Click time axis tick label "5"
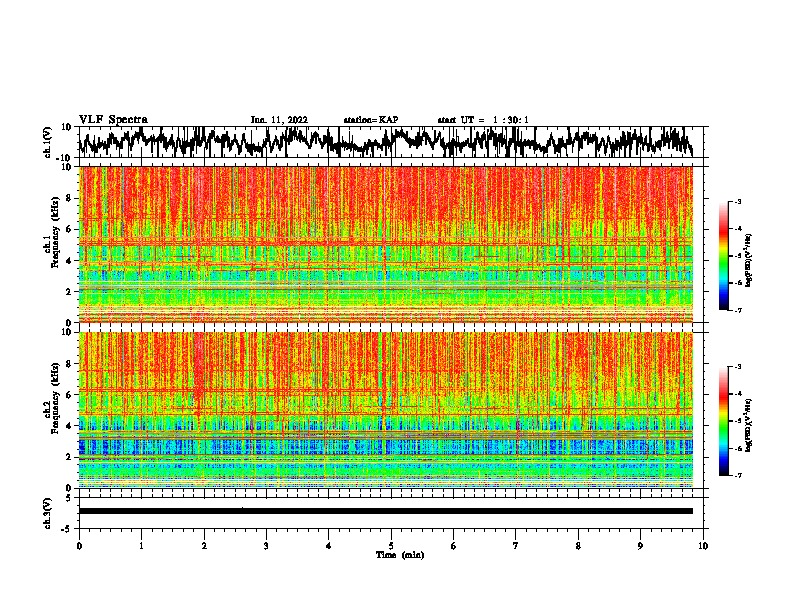The width and height of the screenshot is (792, 612). (x=391, y=546)
